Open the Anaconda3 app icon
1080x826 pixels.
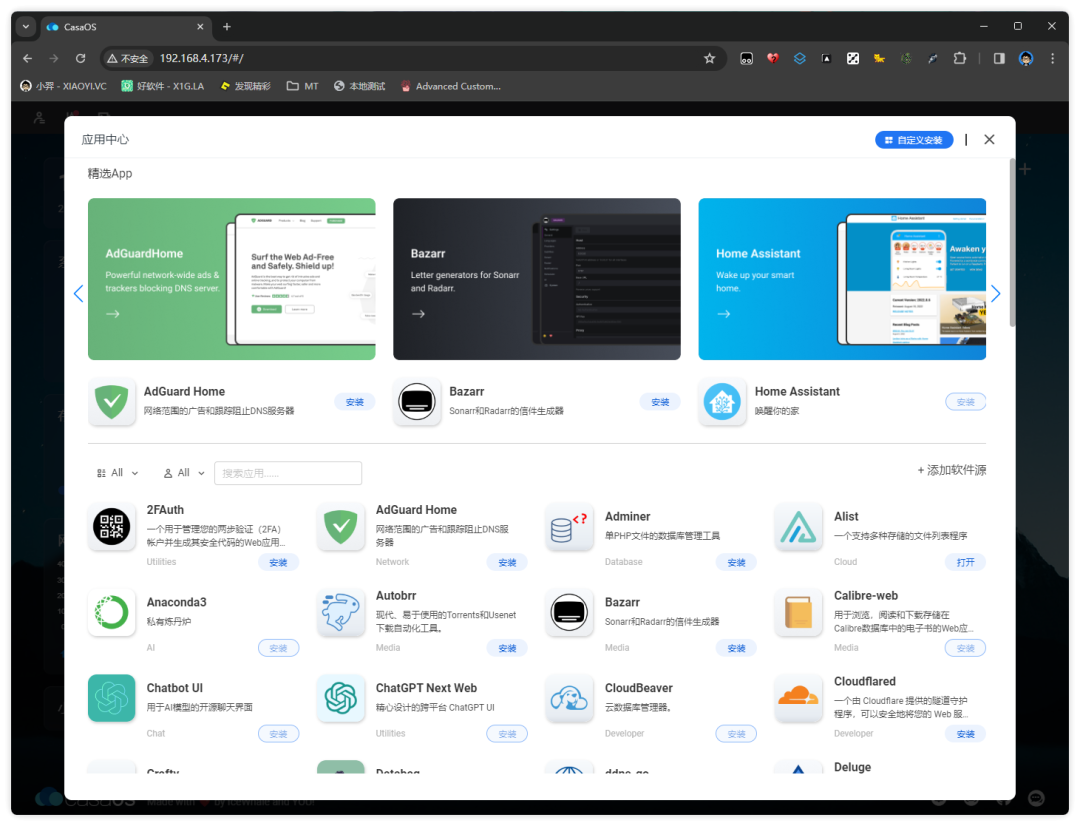coord(112,612)
